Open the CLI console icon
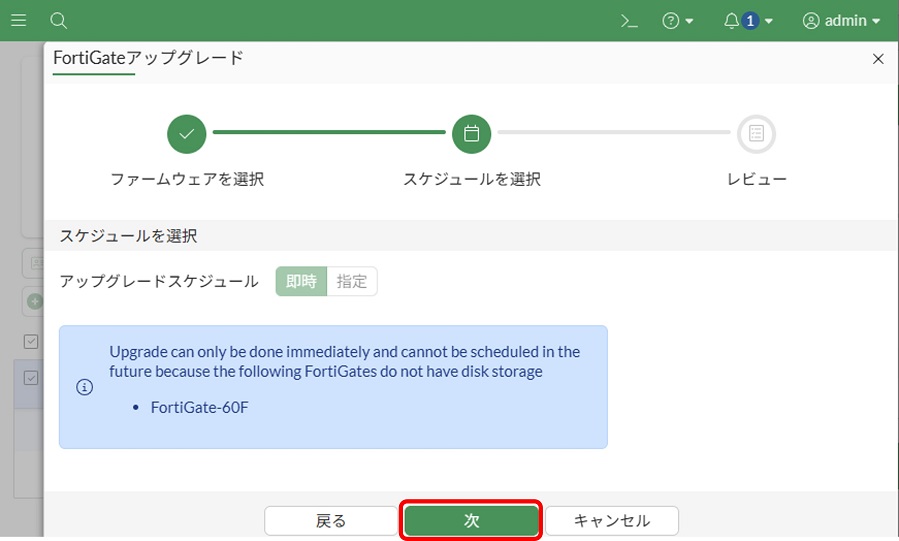This screenshot has height=541, width=899. click(x=629, y=20)
